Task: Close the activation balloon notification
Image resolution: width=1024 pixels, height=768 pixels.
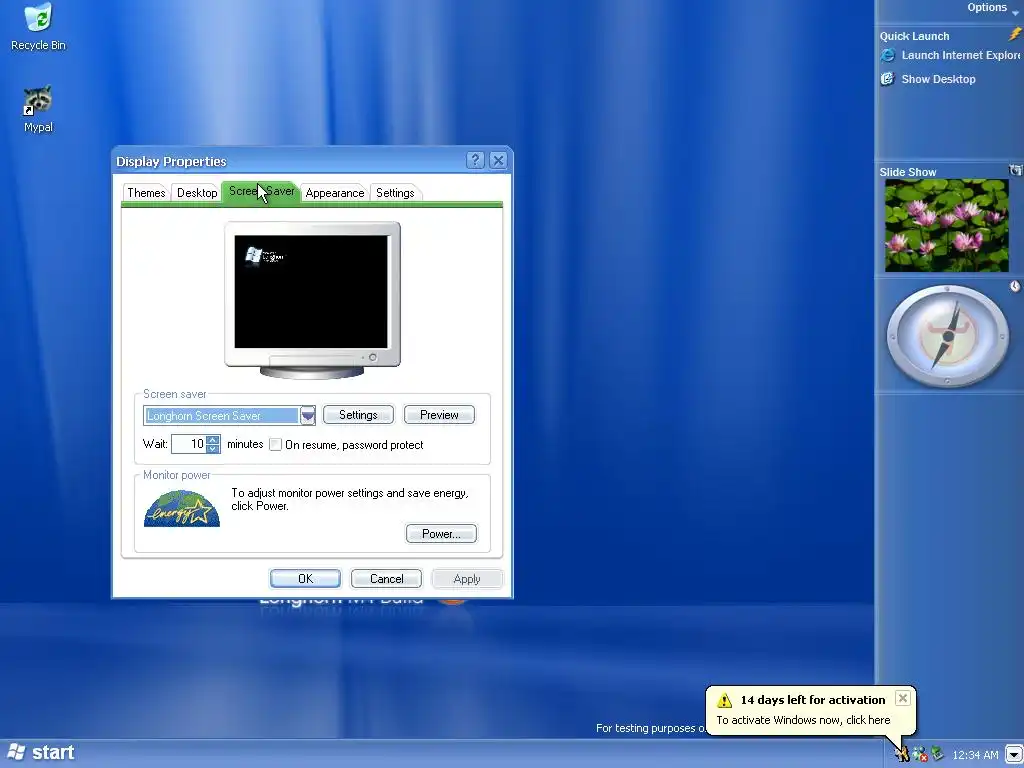Action: coord(903,698)
